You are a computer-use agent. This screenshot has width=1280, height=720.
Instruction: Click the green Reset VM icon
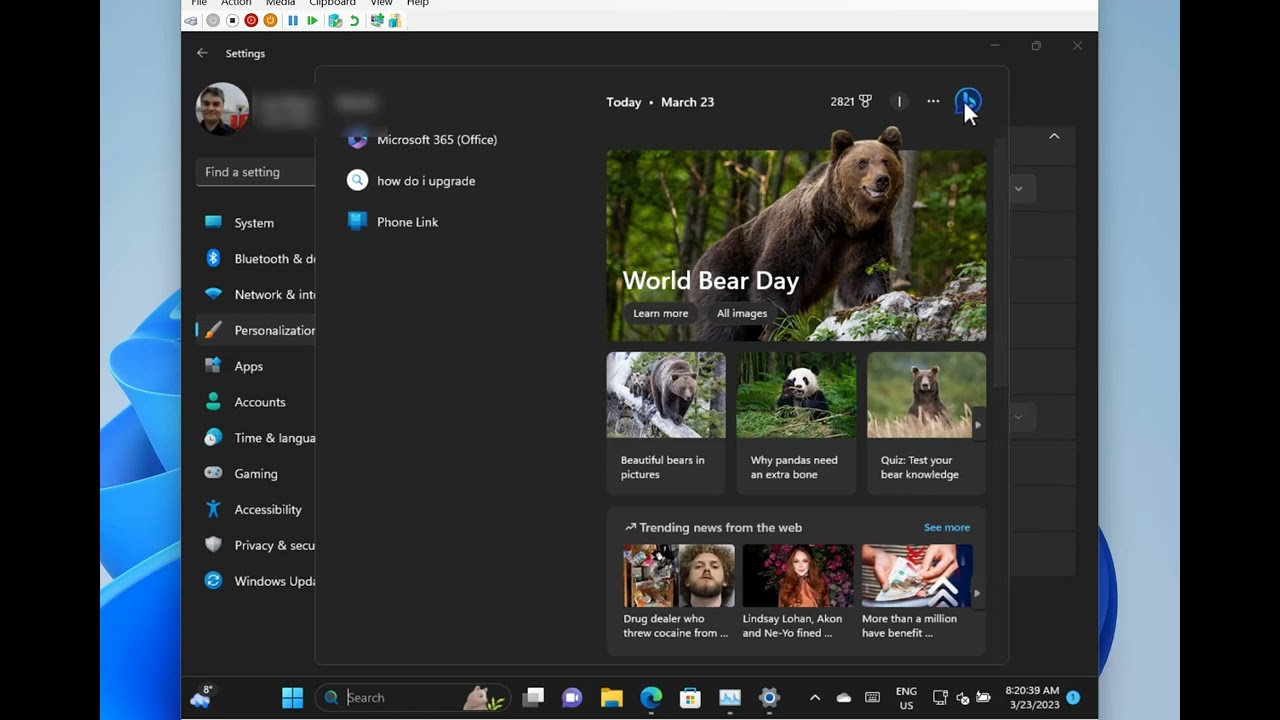pos(312,20)
